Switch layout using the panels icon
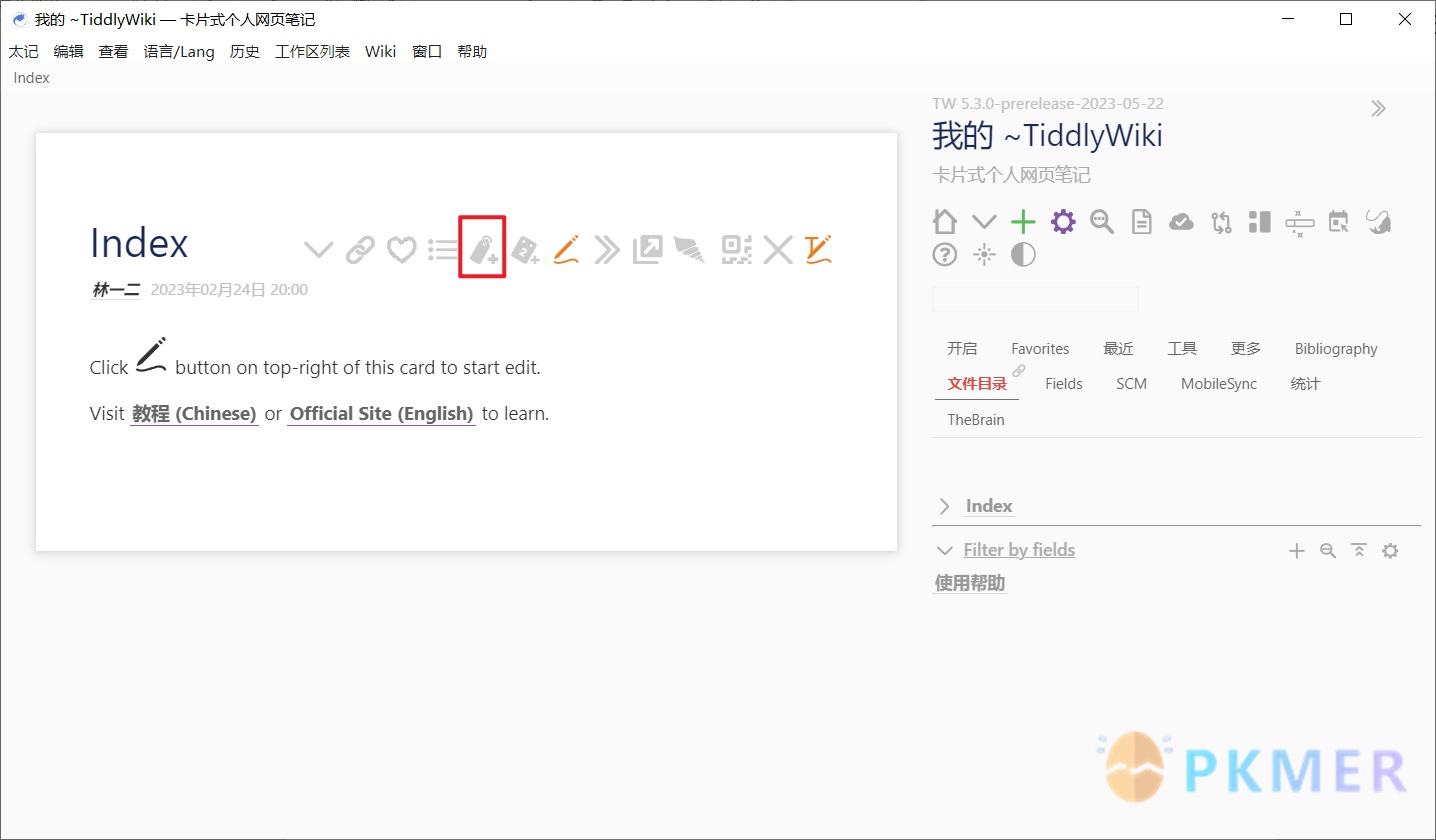 [x=1260, y=221]
